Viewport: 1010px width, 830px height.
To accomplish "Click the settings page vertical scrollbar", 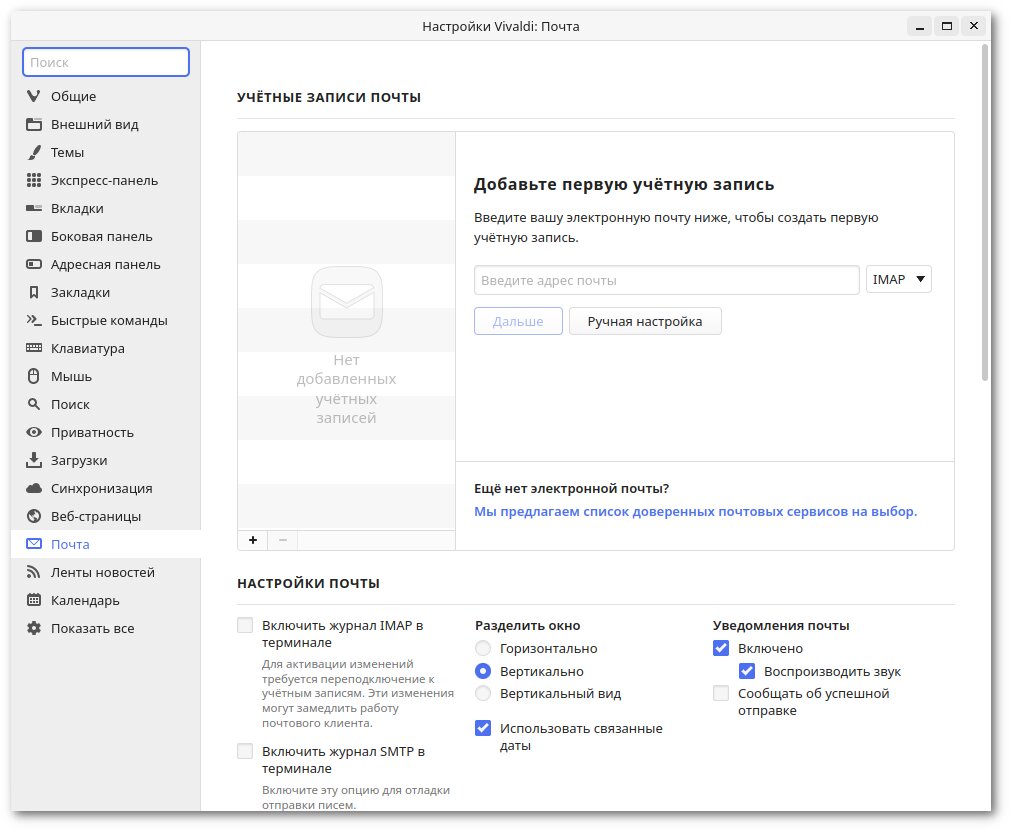I will (985, 212).
